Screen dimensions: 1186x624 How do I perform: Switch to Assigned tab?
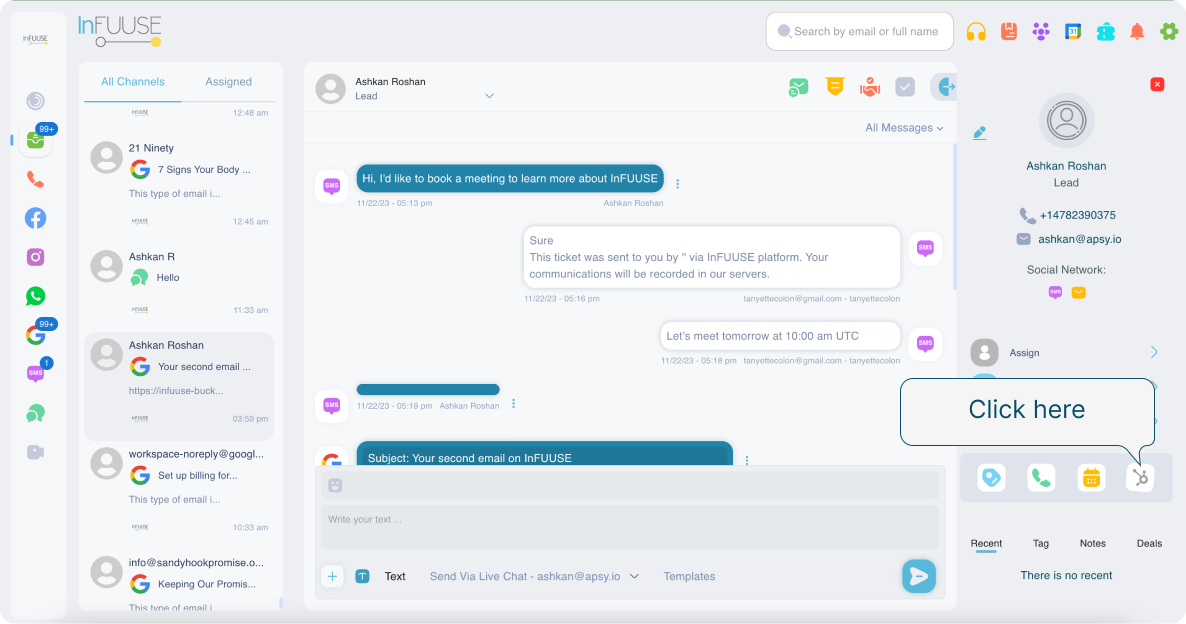[228, 82]
